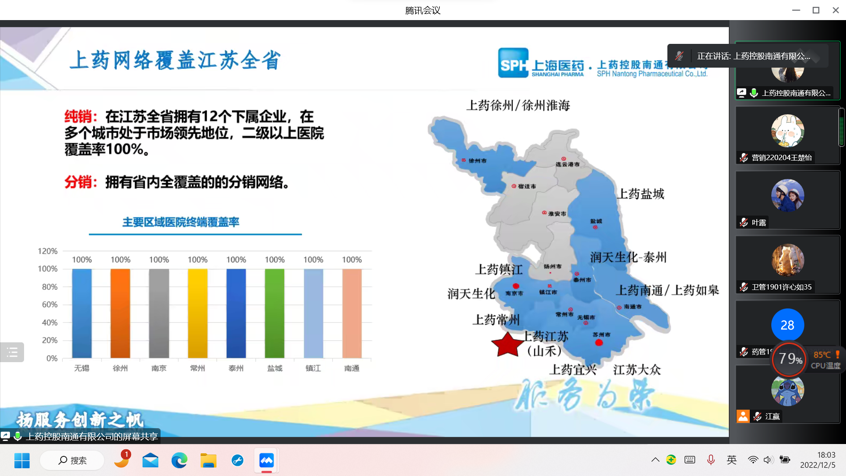Click the speaking presenter tile 上药控股南通有限公
Screen dimensions: 846x476
point(787,71)
